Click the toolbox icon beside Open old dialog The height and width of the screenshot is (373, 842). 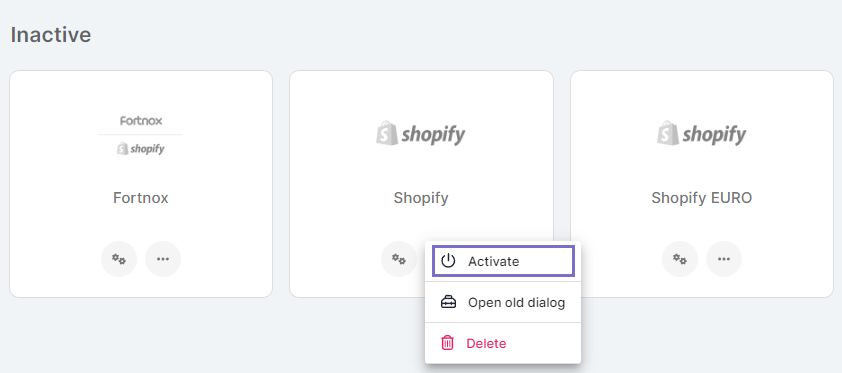[448, 302]
